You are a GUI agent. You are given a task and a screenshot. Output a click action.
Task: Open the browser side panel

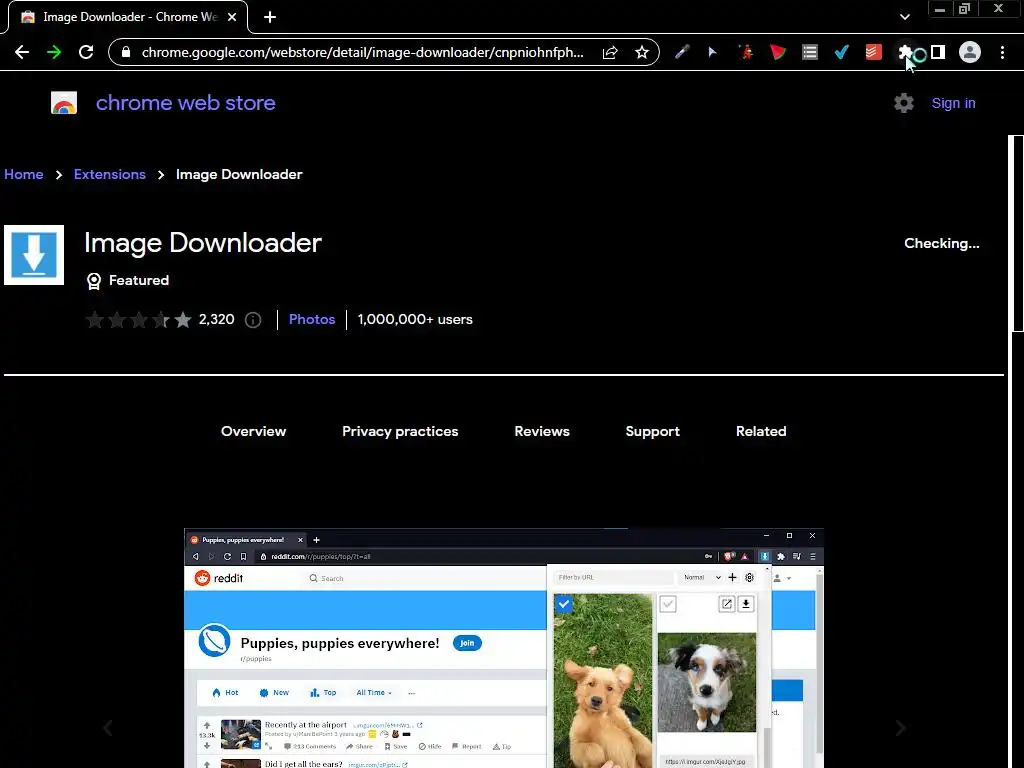point(938,52)
